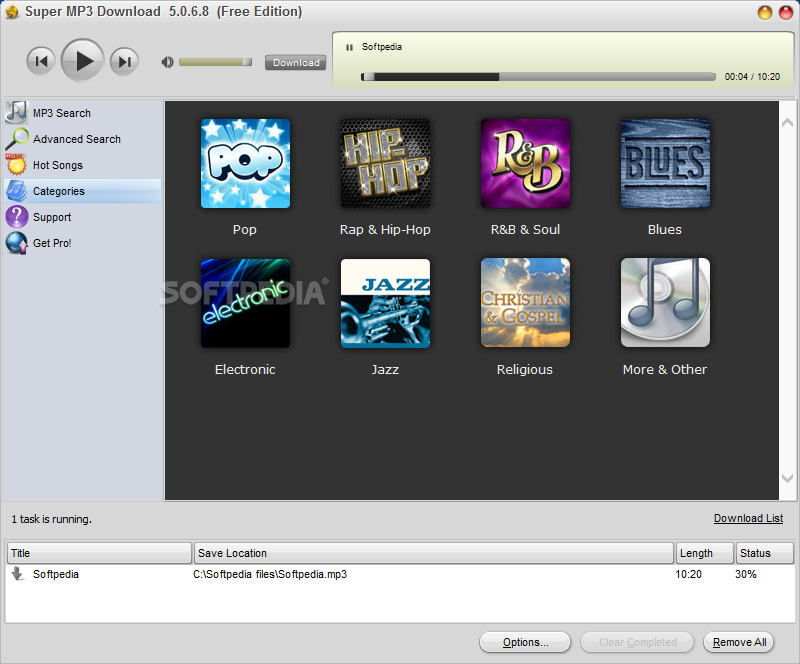Click the Electronic category label
800x664 pixels.
[245, 370]
